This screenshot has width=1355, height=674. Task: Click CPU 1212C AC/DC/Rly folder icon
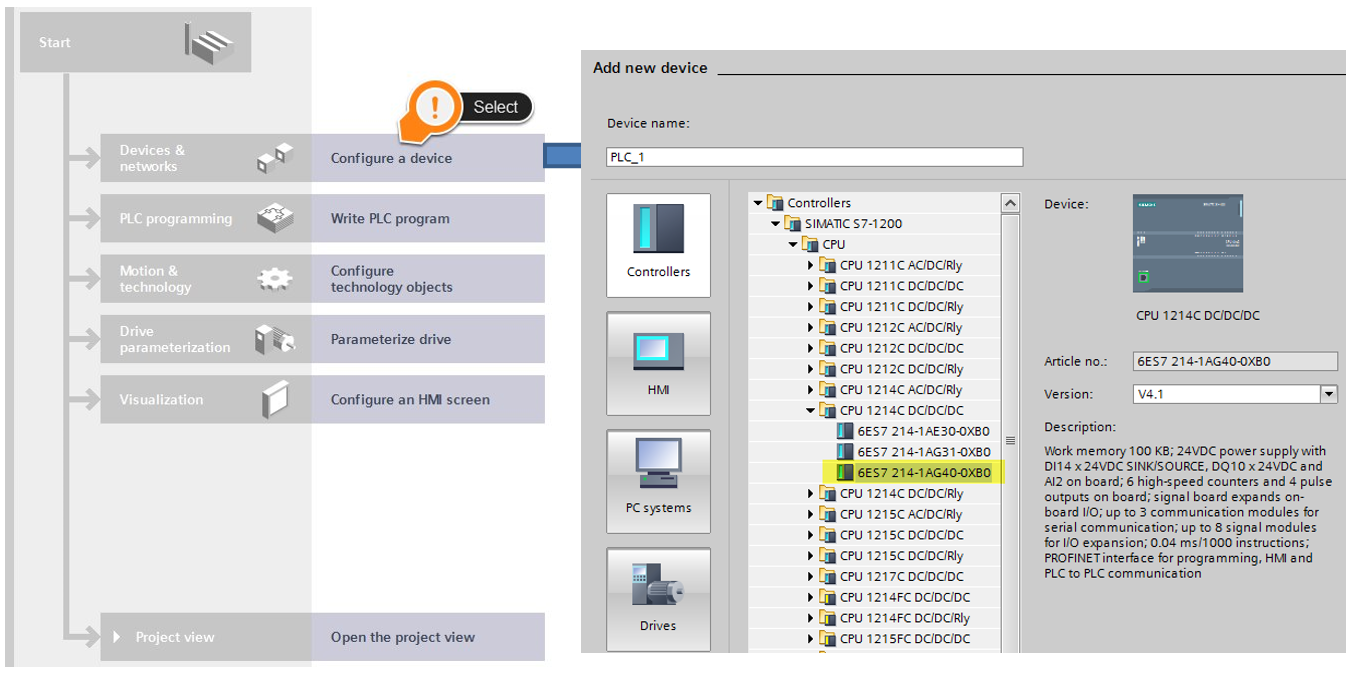(x=827, y=327)
